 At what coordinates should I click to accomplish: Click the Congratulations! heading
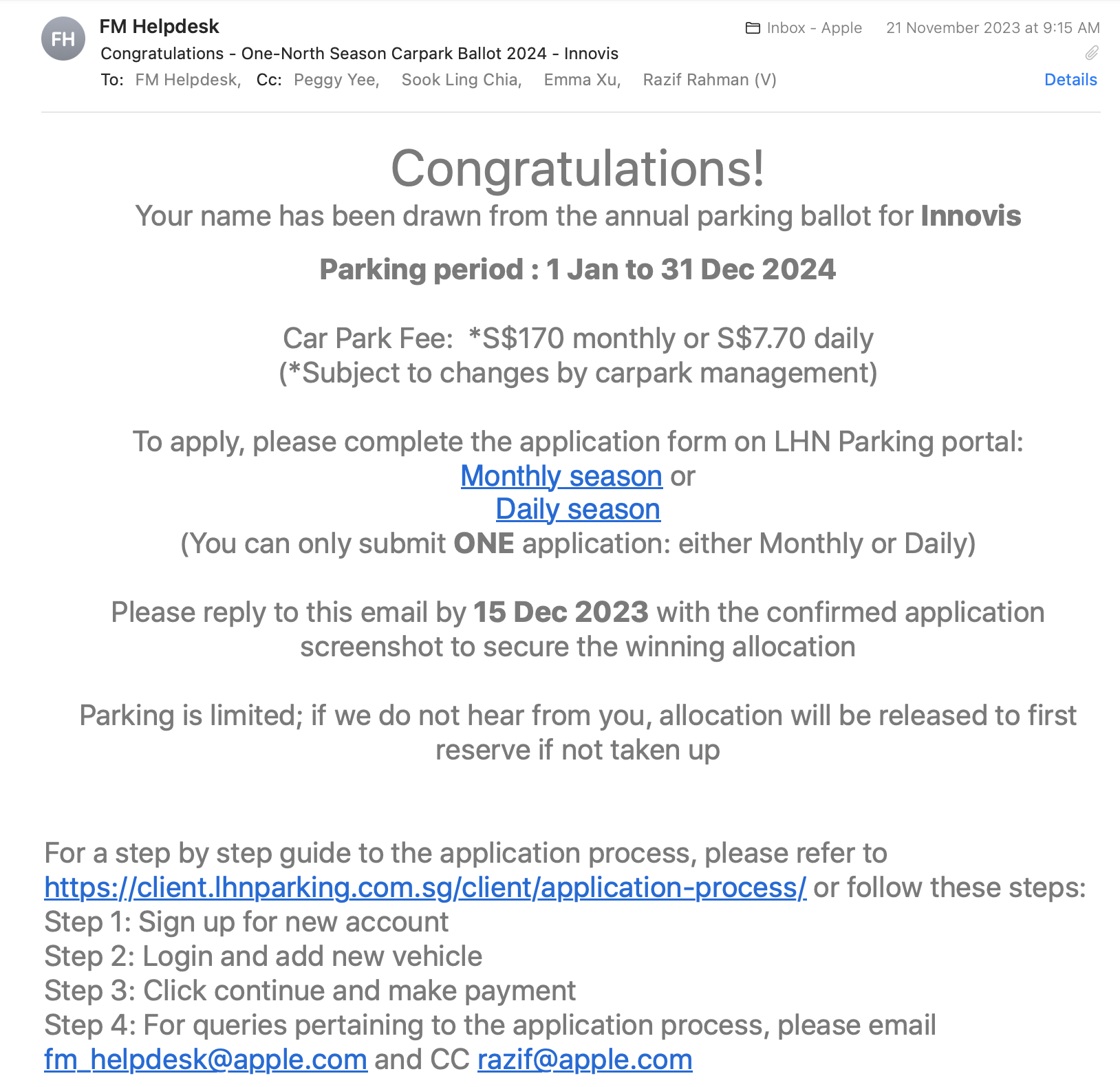coord(578,168)
